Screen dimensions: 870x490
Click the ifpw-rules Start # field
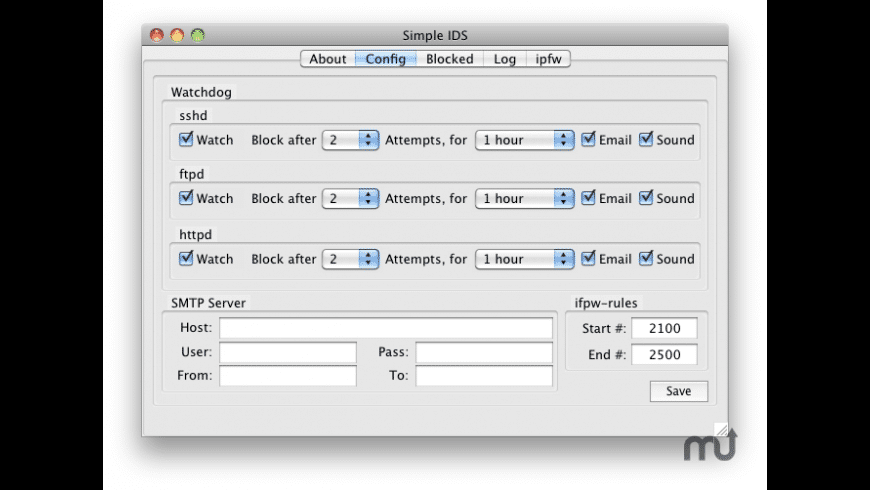pos(664,329)
